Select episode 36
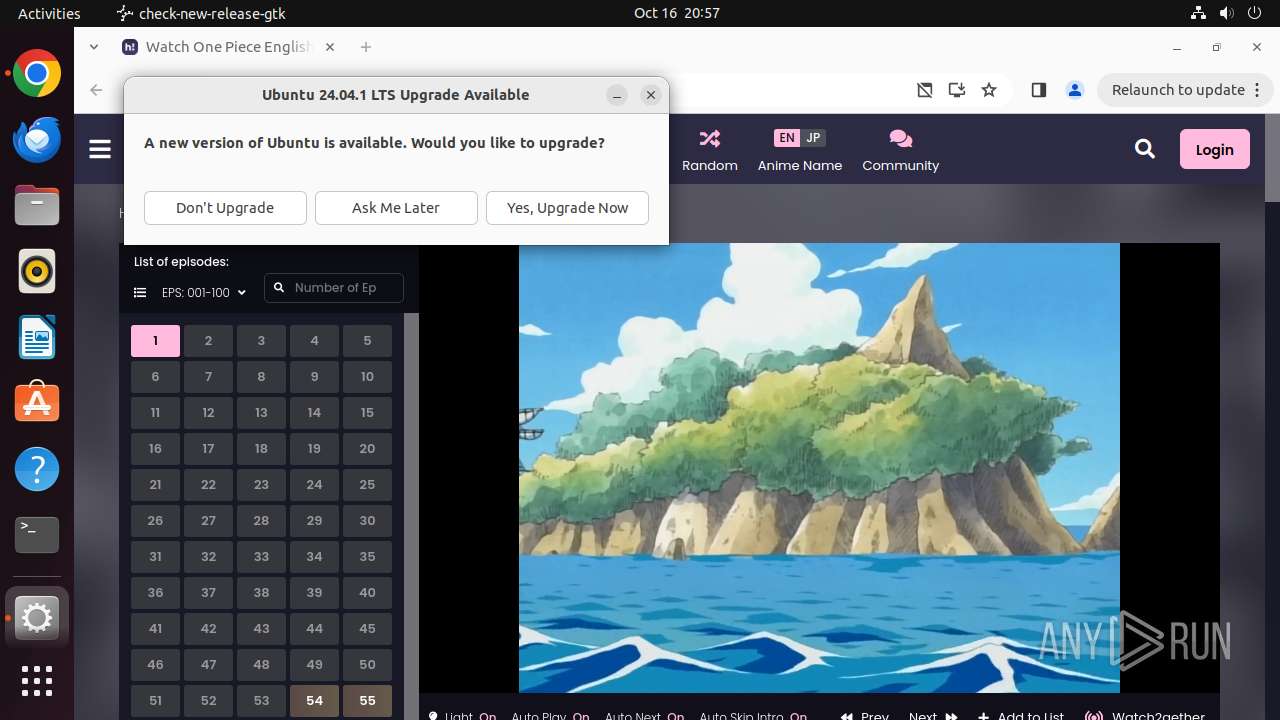This screenshot has width=1280, height=720. (x=155, y=593)
